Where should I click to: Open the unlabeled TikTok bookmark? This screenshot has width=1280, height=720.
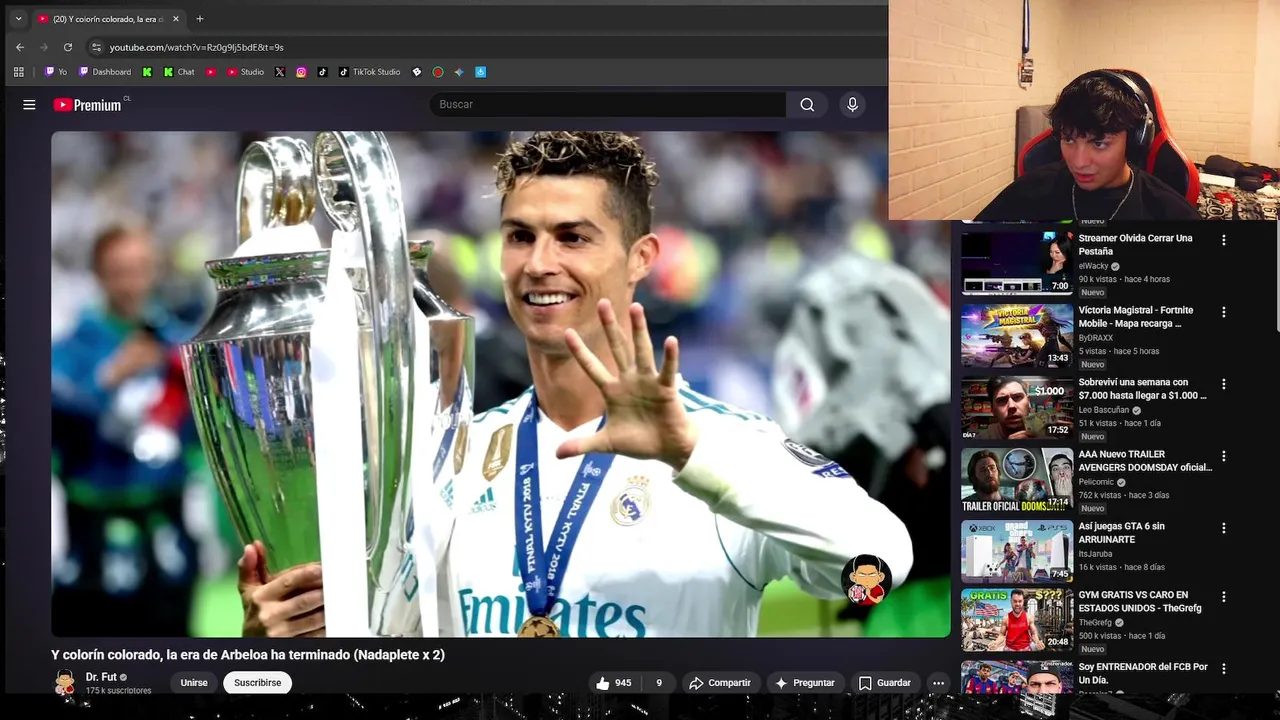pyautogui.click(x=322, y=72)
